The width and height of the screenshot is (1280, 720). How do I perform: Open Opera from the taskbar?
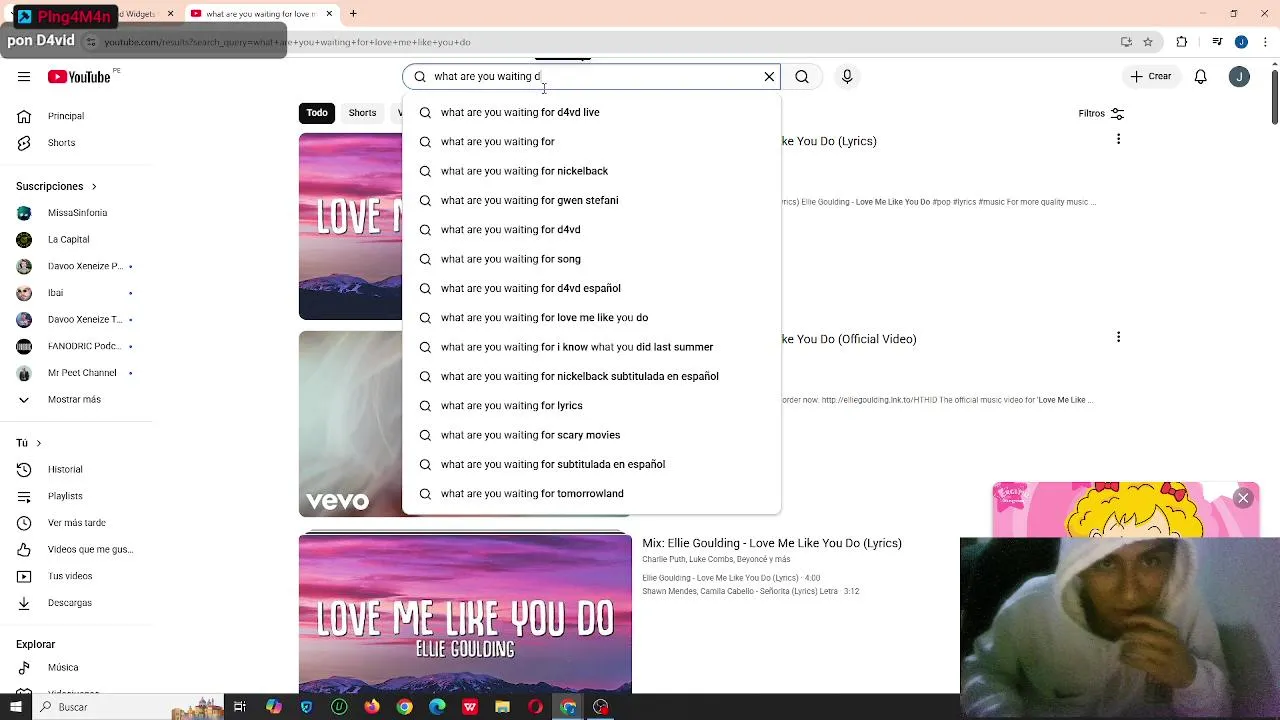click(535, 707)
